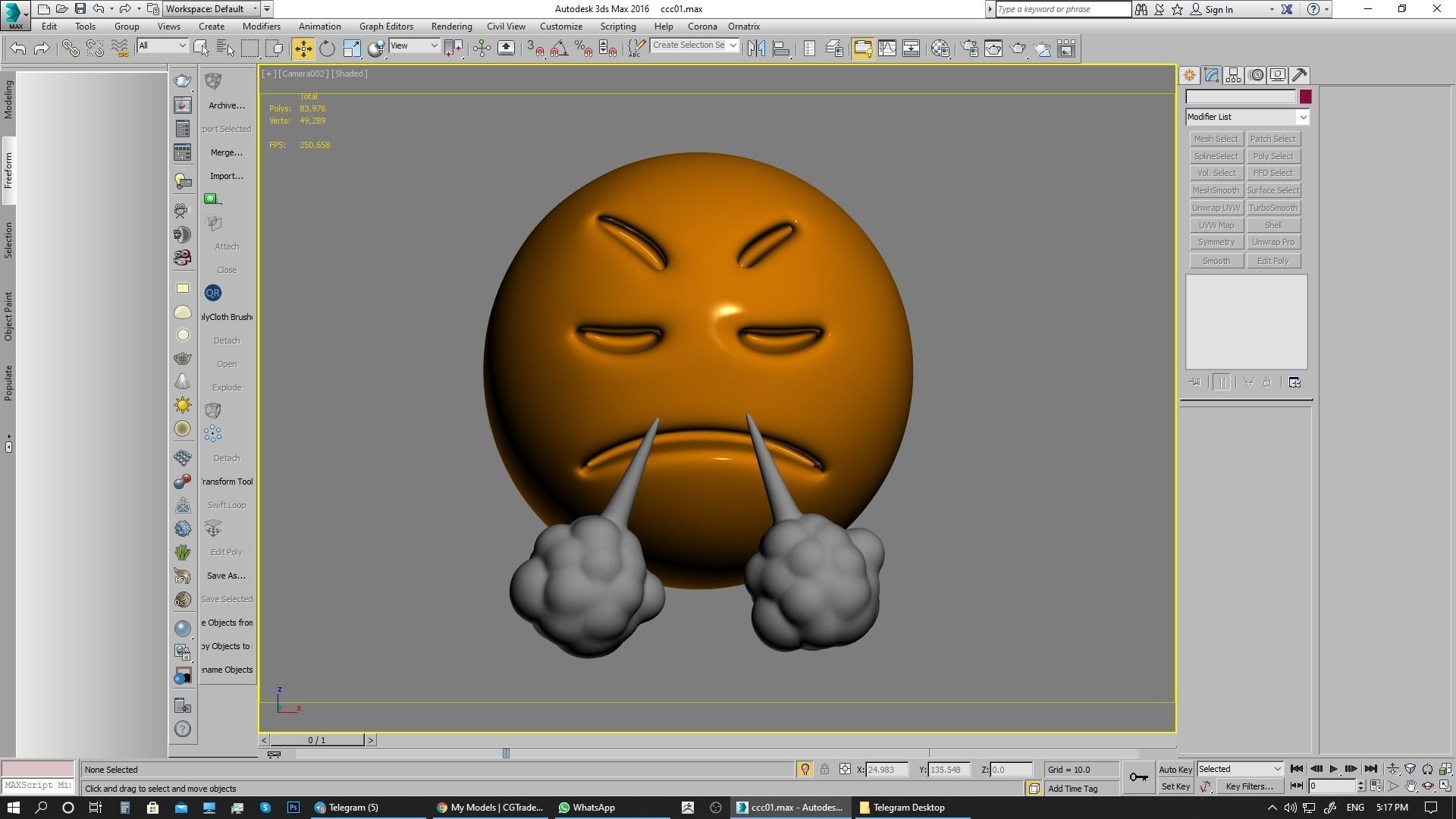Switch to the Display command panel tab
Screen dimensions: 1456x819
1278,75
